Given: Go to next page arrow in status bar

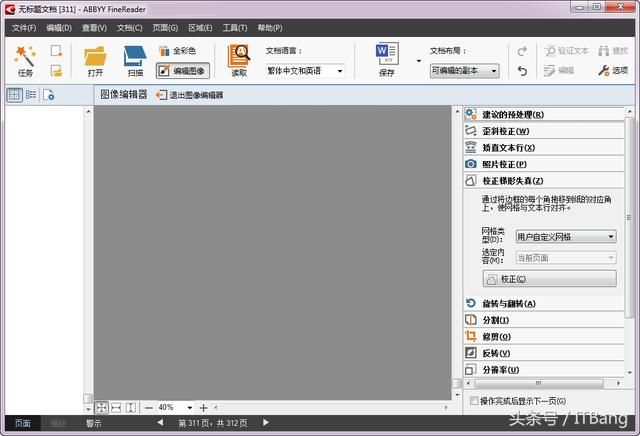Looking at the screenshot, I should coord(266,423).
